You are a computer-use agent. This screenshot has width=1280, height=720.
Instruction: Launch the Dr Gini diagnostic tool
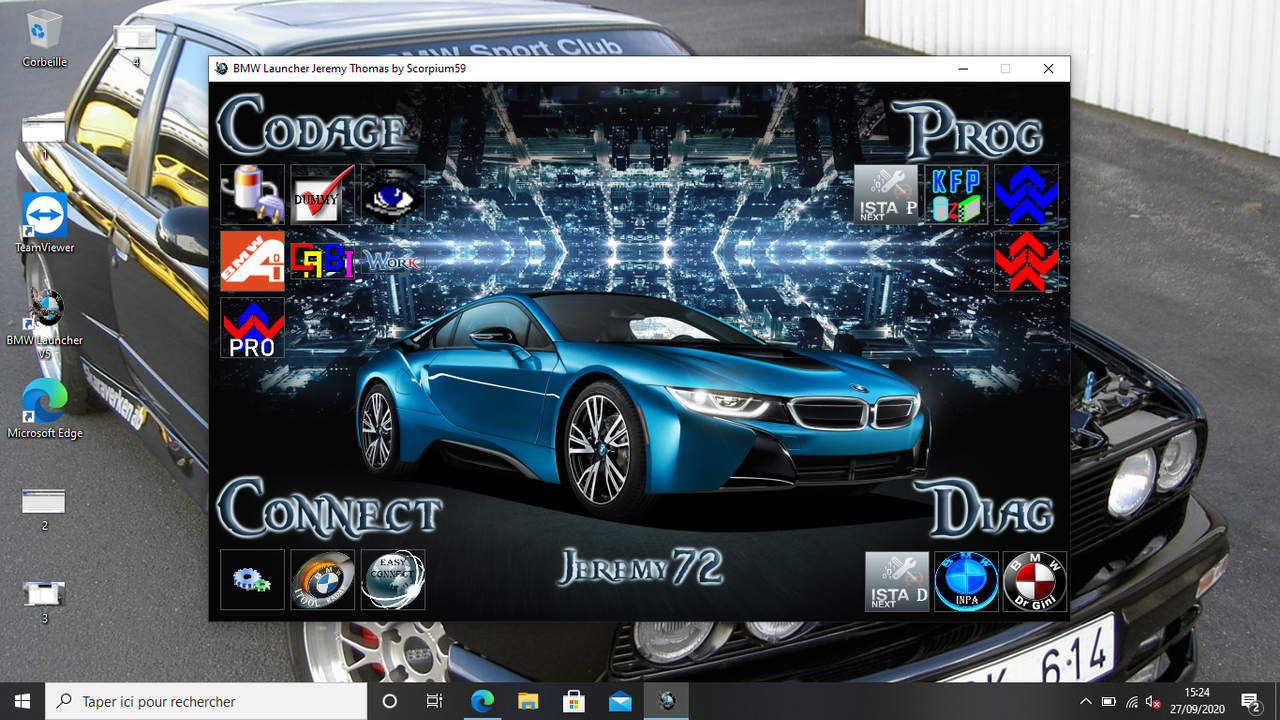[x=1035, y=581]
